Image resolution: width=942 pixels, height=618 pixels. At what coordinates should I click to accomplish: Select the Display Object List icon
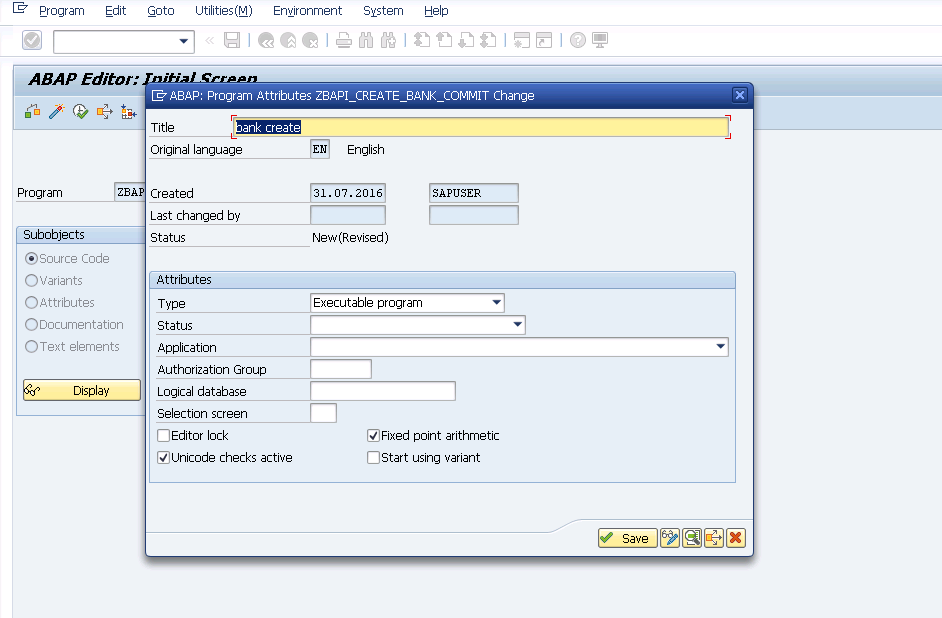click(31, 111)
